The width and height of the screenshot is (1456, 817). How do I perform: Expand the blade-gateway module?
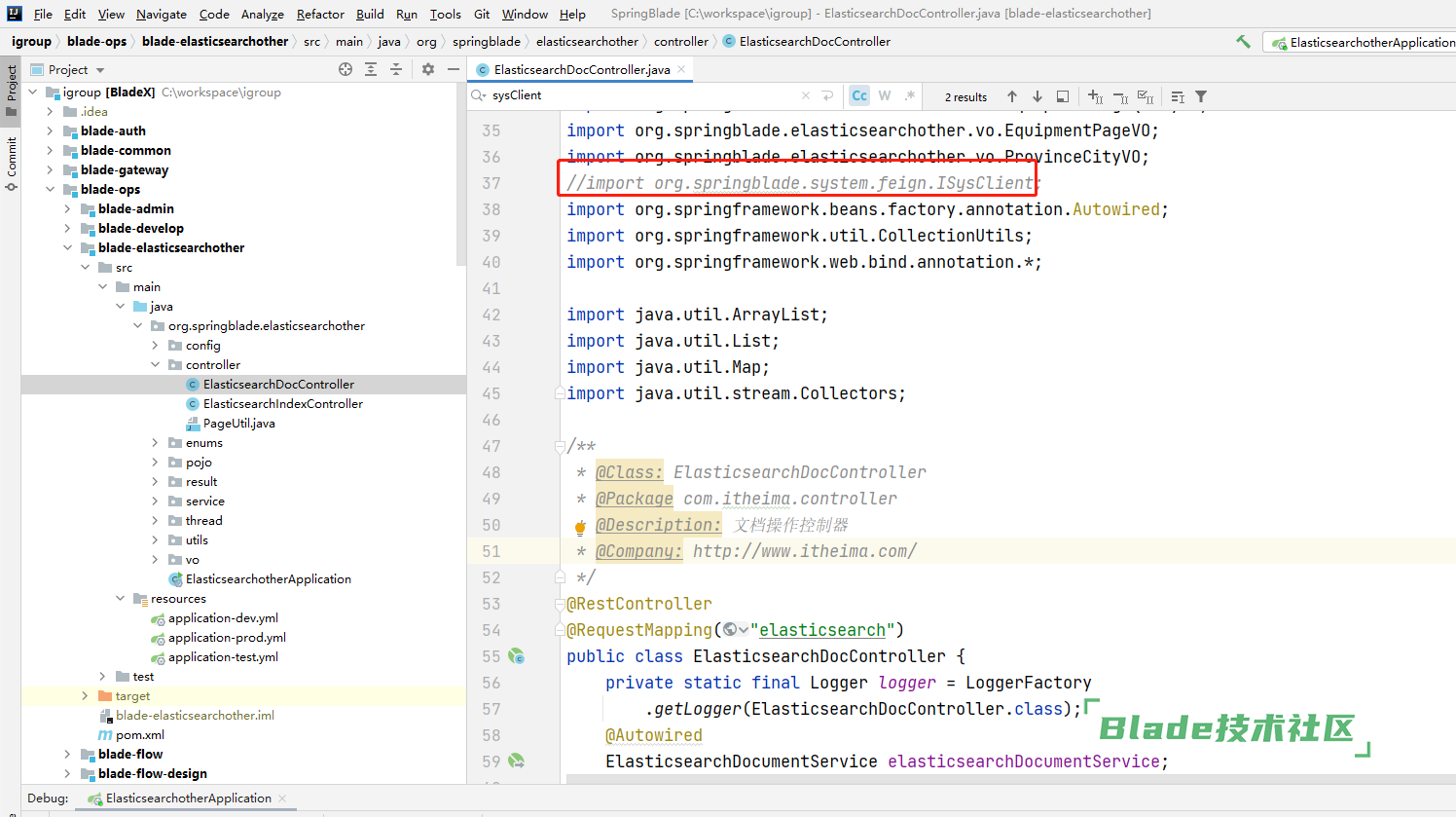[x=50, y=169]
